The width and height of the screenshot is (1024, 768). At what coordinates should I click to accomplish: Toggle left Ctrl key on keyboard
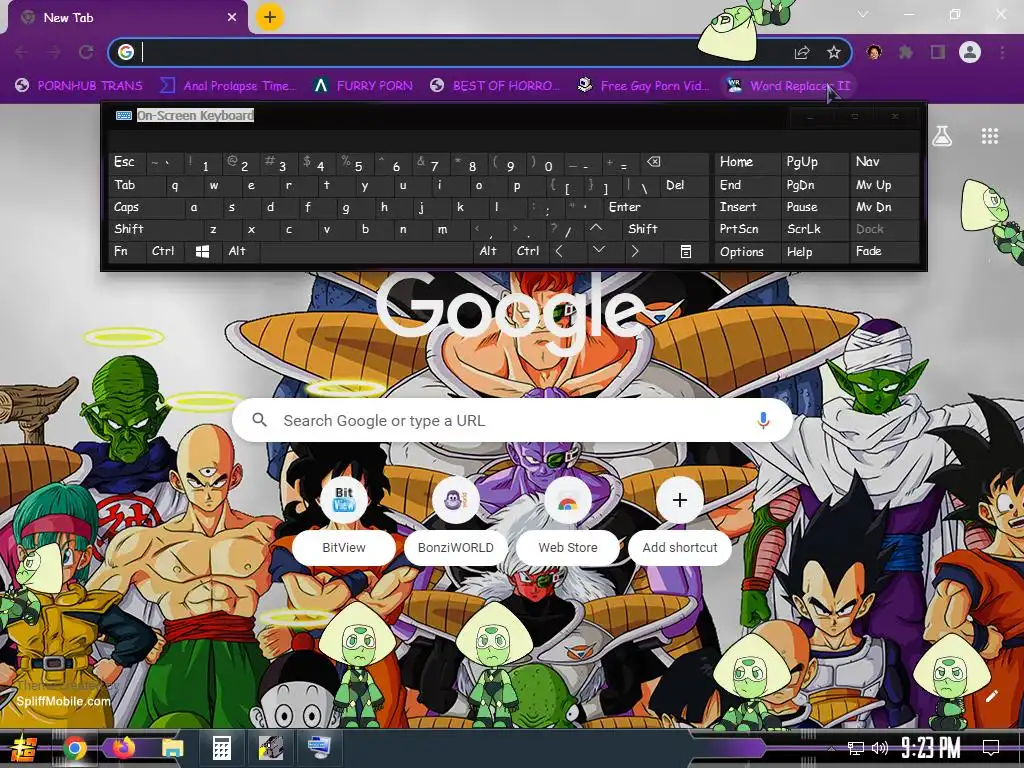pyautogui.click(x=165, y=251)
